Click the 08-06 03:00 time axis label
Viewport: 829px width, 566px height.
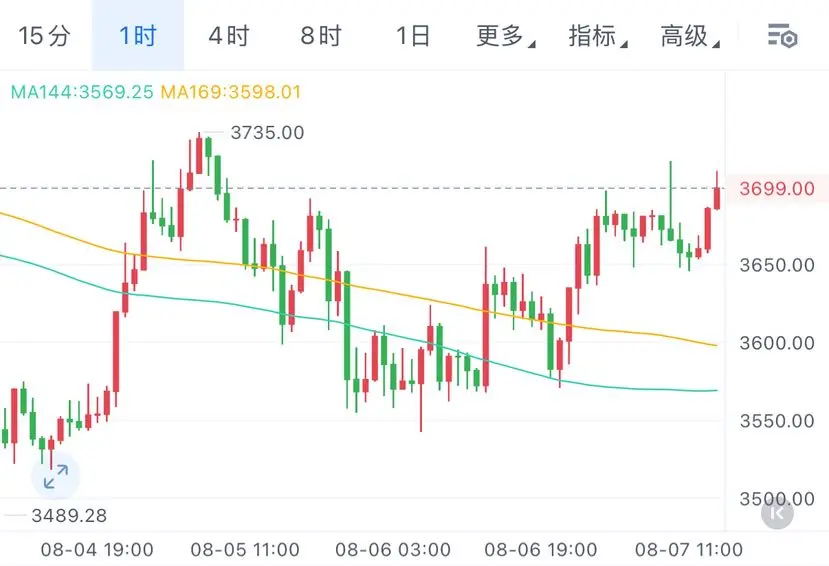click(x=393, y=550)
